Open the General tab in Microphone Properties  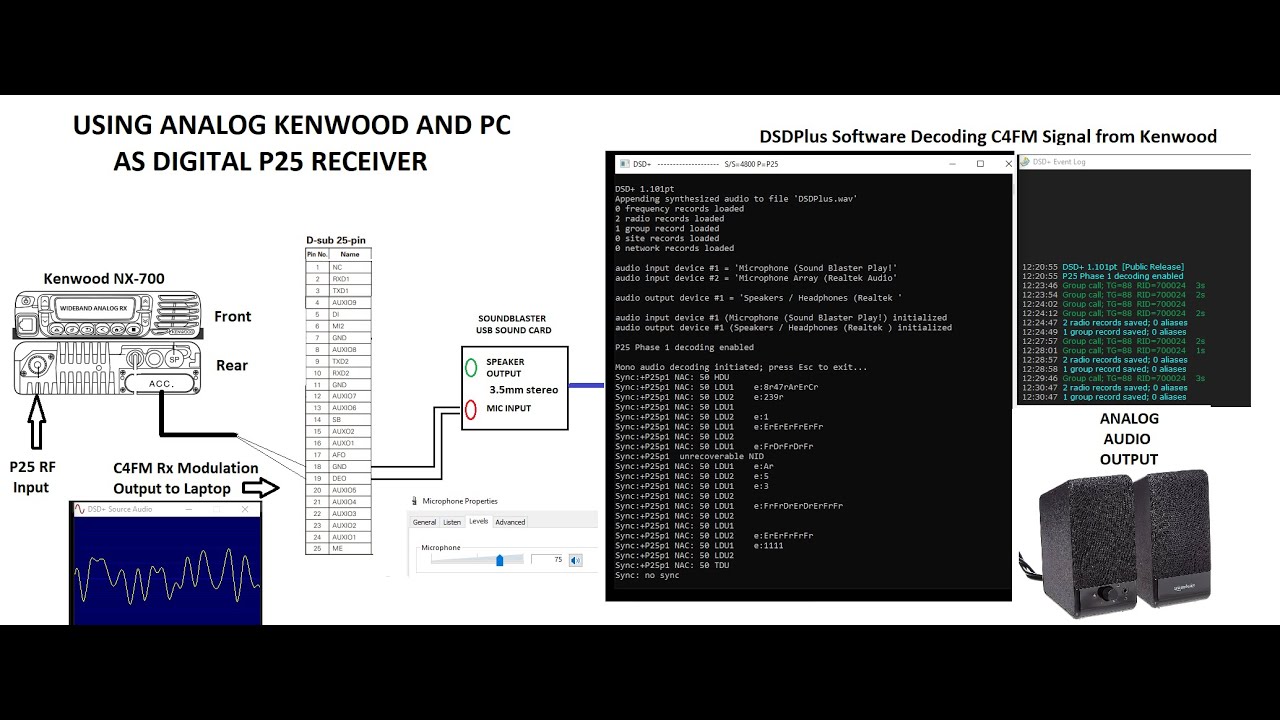(424, 522)
